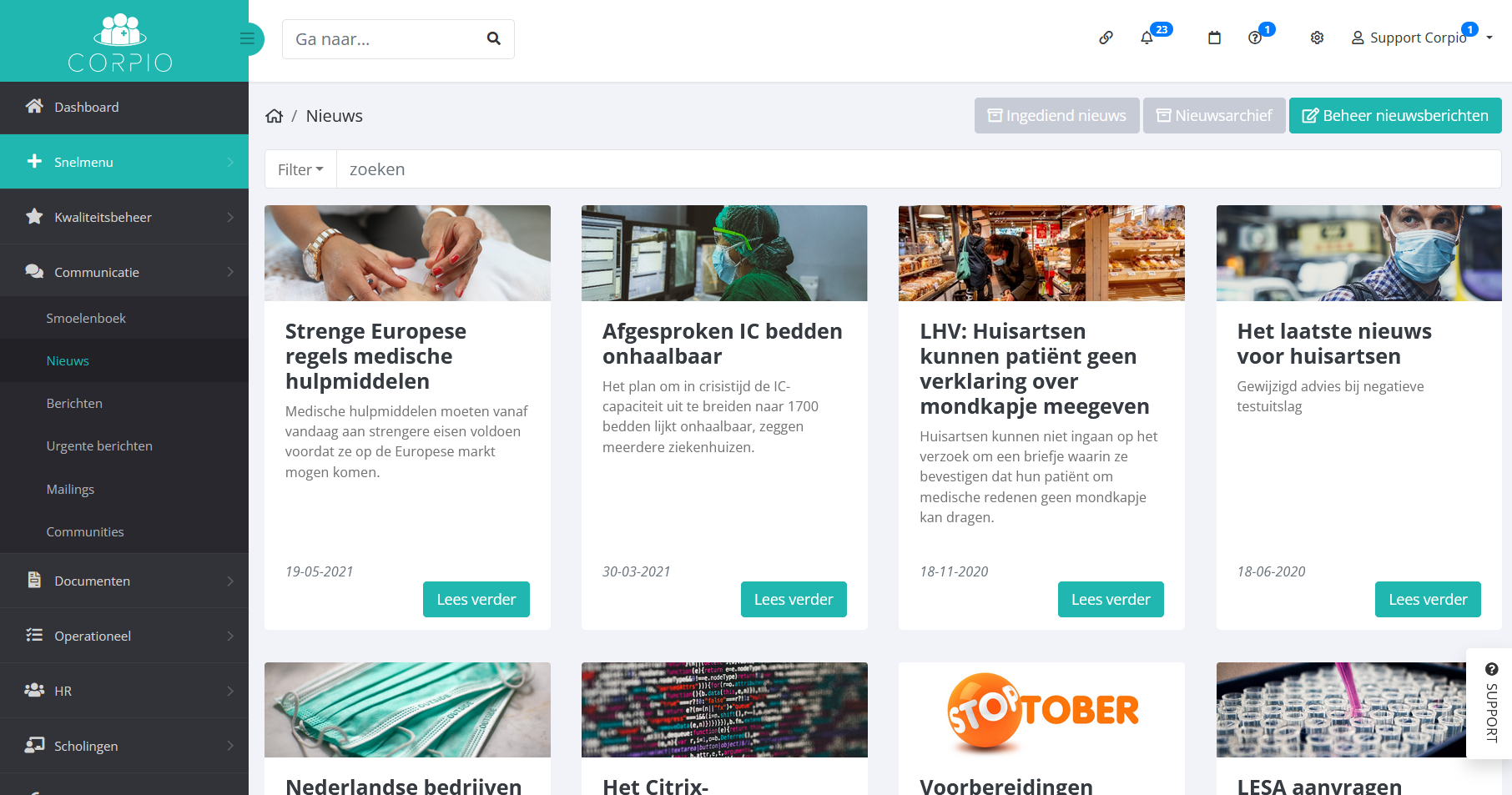
Task: Click the search magnifier icon
Action: [x=494, y=39]
